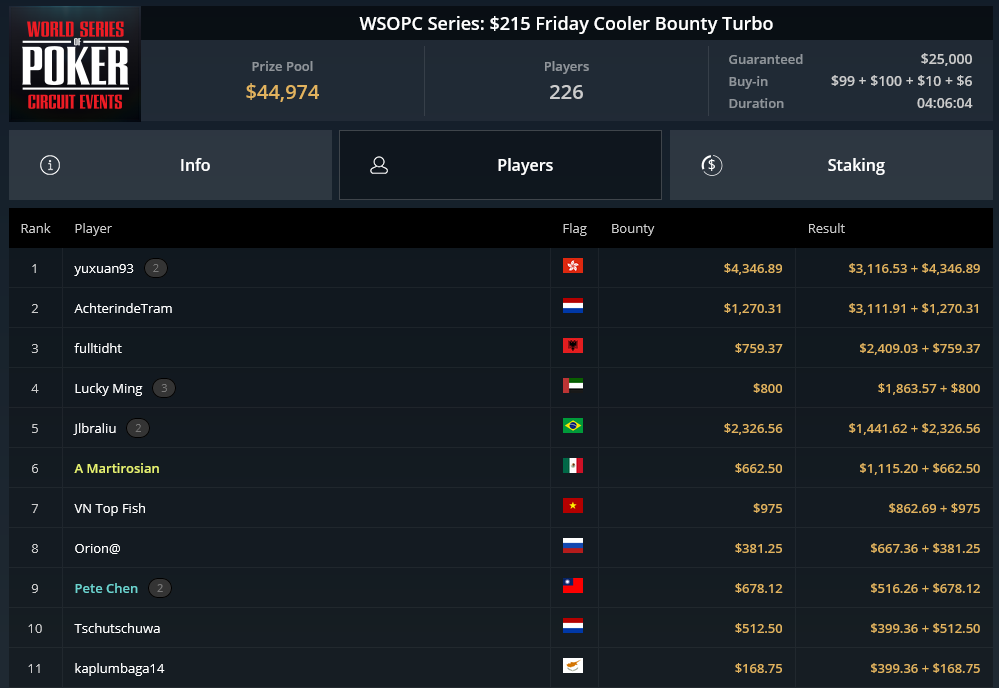Click result $3,116.53 + $4,346.89
Screen dimensions: 999x688
click(914, 268)
